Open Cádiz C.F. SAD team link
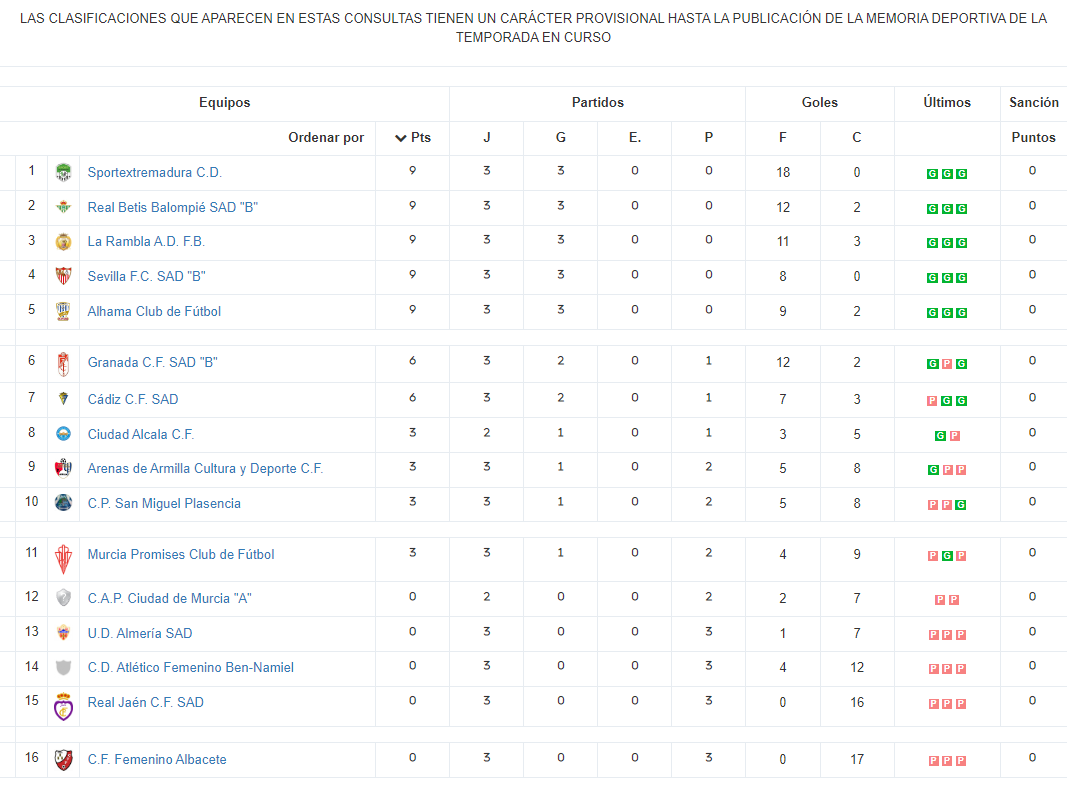Image resolution: width=1067 pixels, height=787 pixels. coord(133,399)
